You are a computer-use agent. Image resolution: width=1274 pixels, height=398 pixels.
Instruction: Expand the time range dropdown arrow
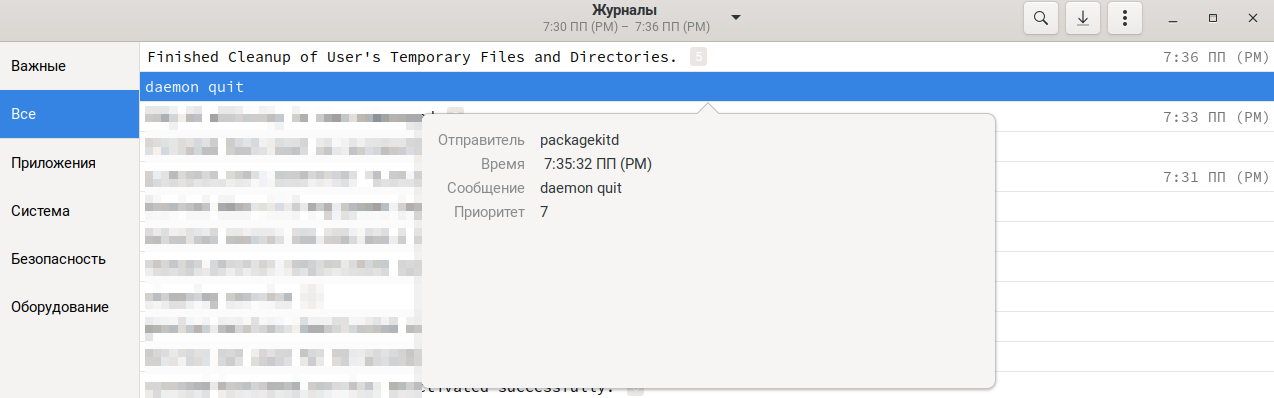click(736, 18)
